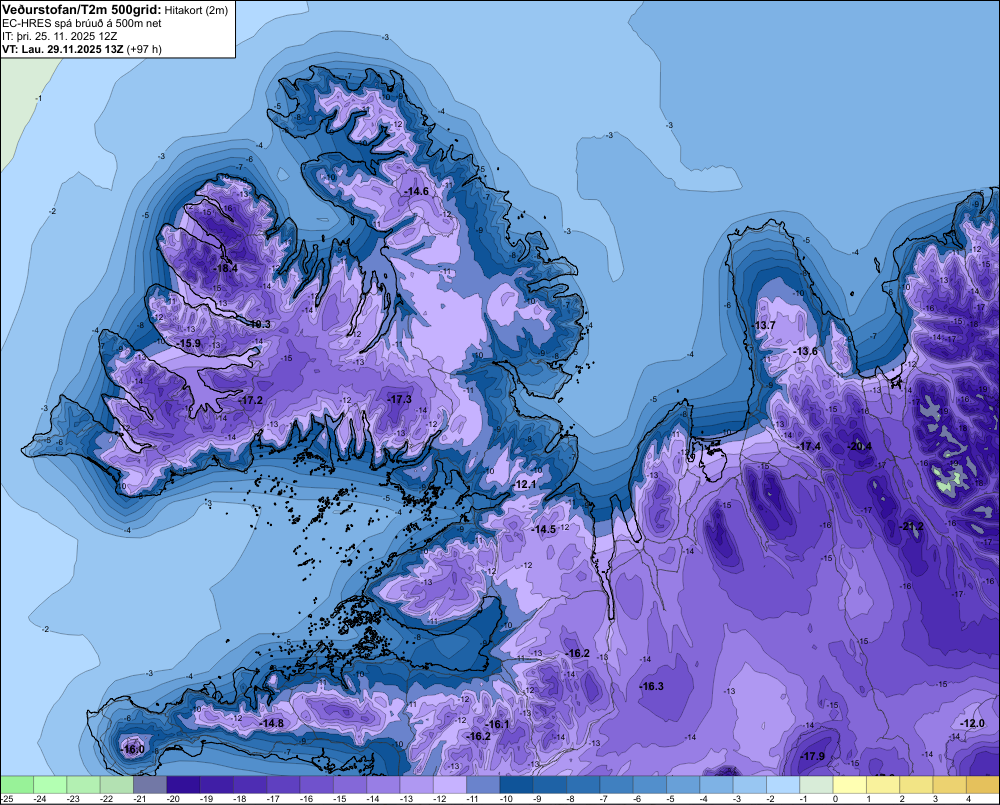
Task: Click the gray-blue legend swatch above -21
Action: (150, 784)
